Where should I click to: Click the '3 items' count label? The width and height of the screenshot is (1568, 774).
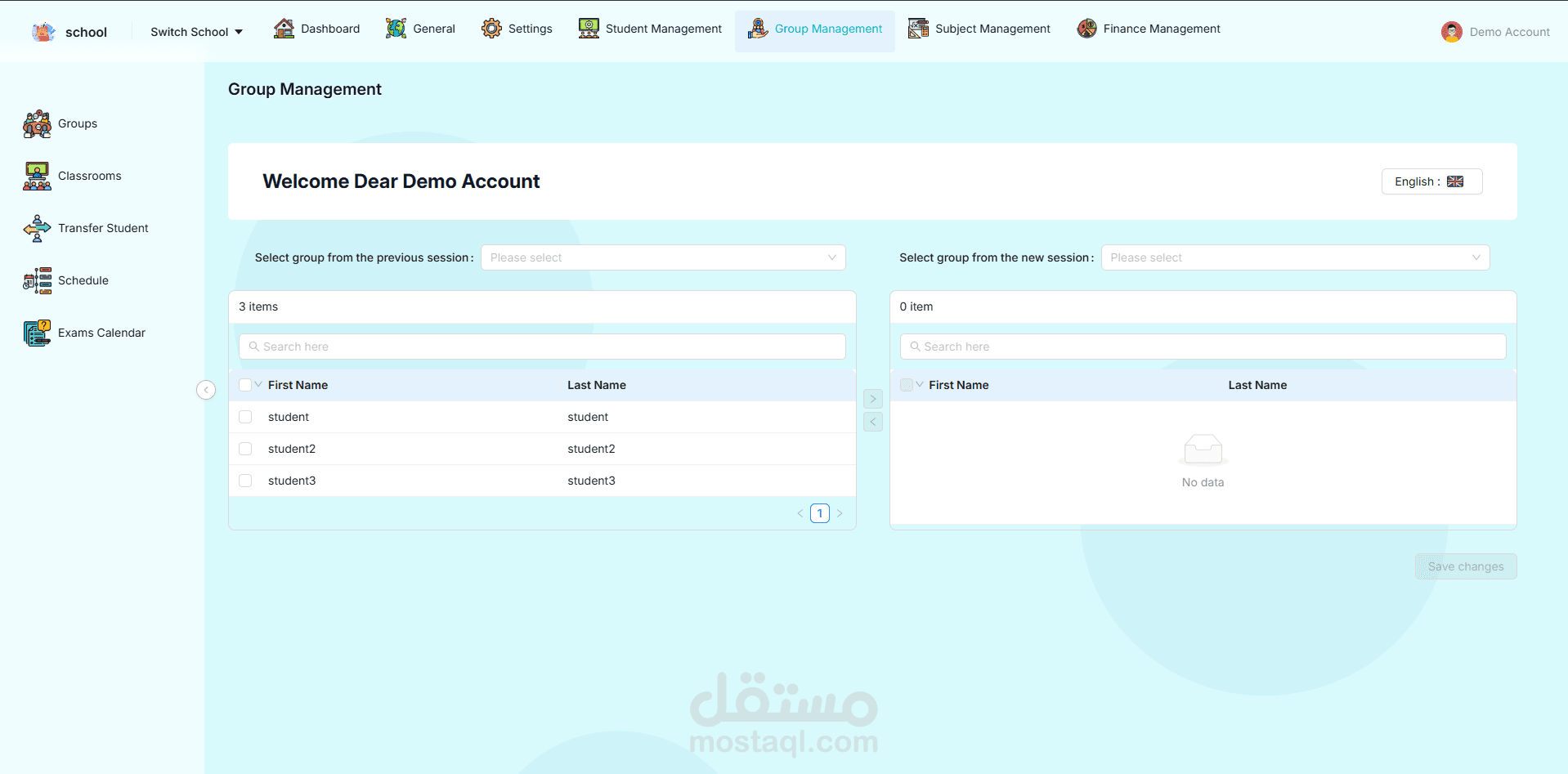coord(258,306)
